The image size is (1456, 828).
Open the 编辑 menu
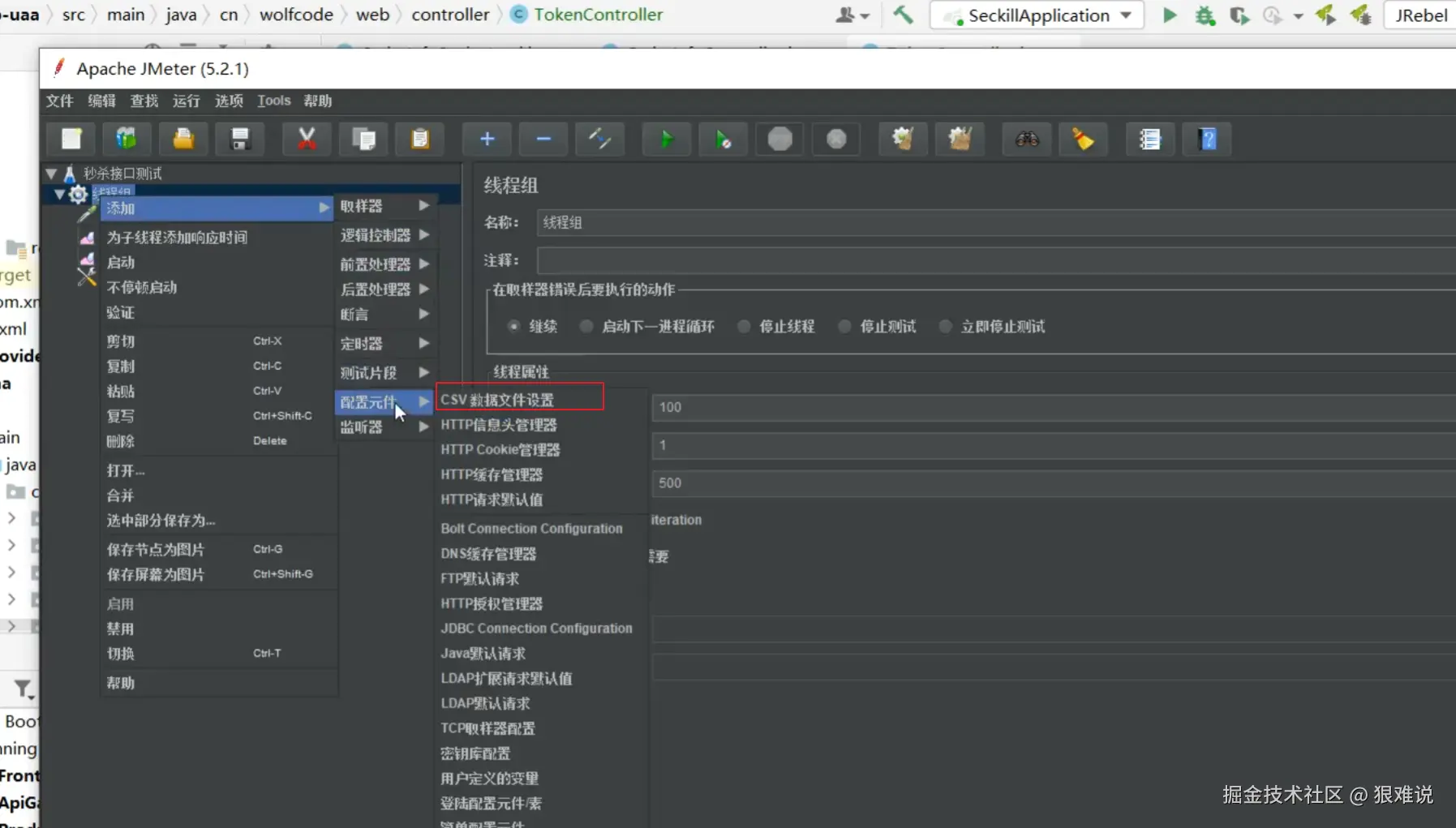click(101, 101)
